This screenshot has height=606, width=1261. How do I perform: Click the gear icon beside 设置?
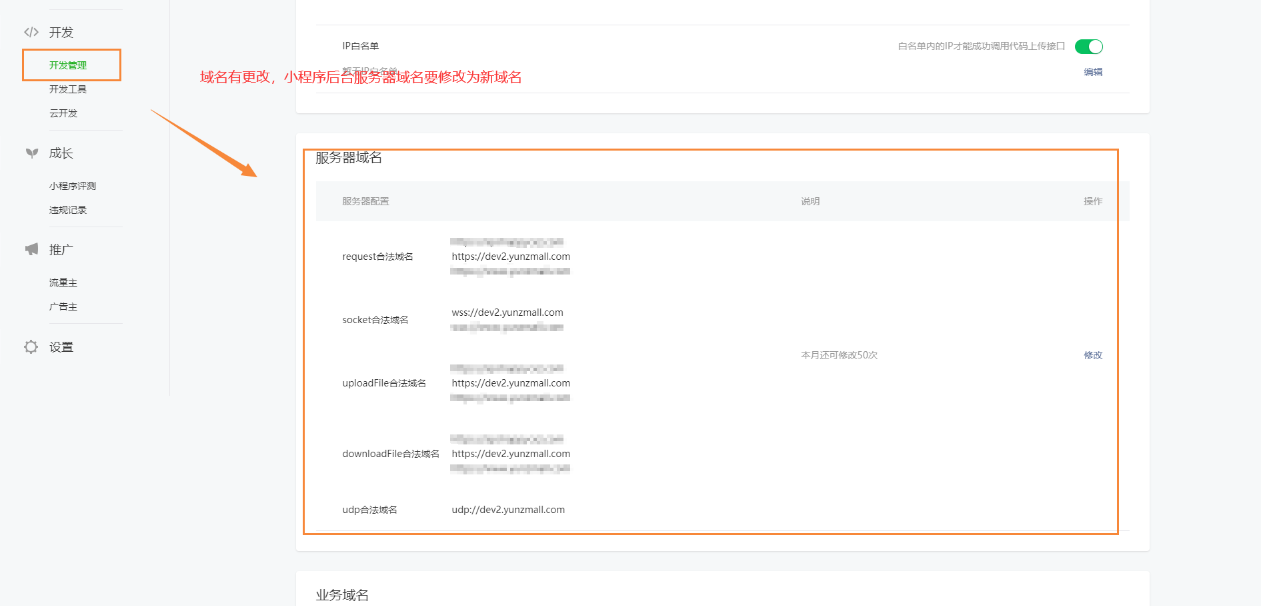pyautogui.click(x=31, y=347)
